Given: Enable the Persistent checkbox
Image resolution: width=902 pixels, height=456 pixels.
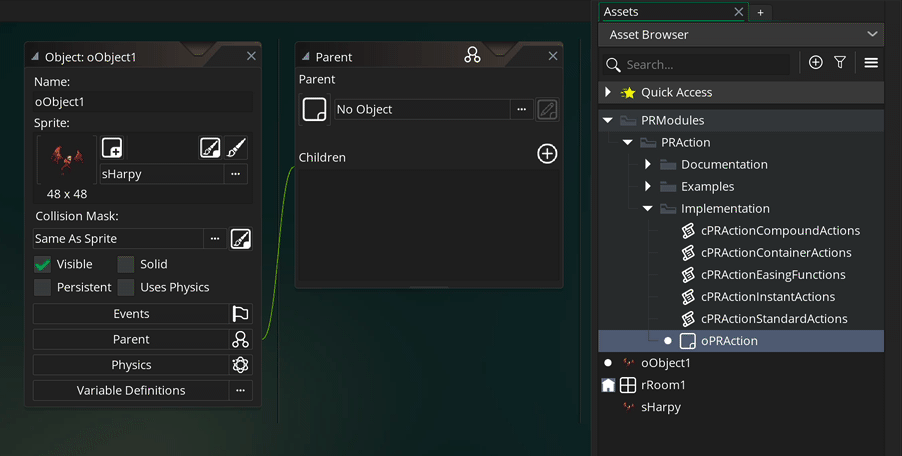Looking at the screenshot, I should coord(42,287).
